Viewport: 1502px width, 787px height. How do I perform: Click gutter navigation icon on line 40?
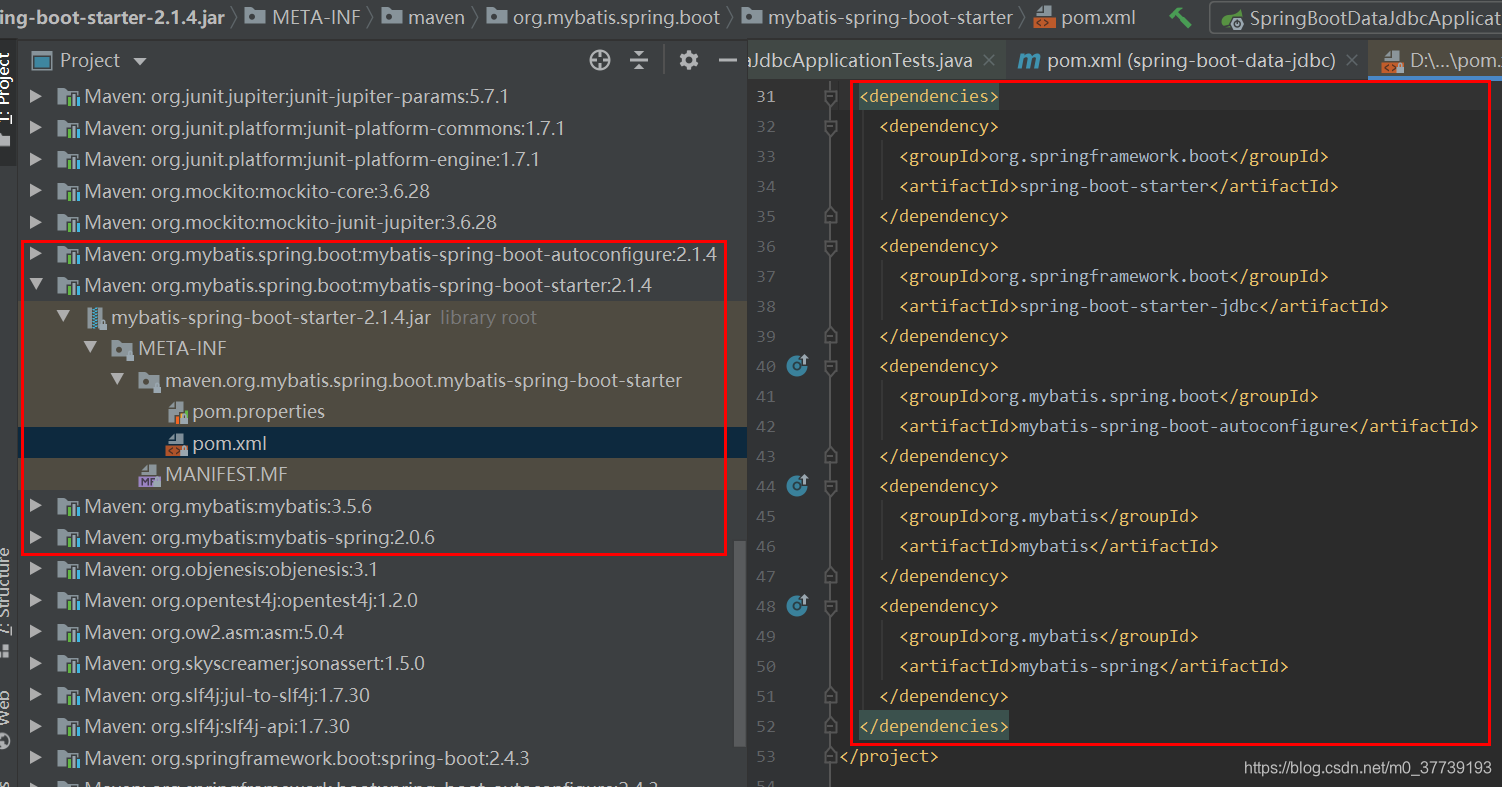[x=797, y=365]
